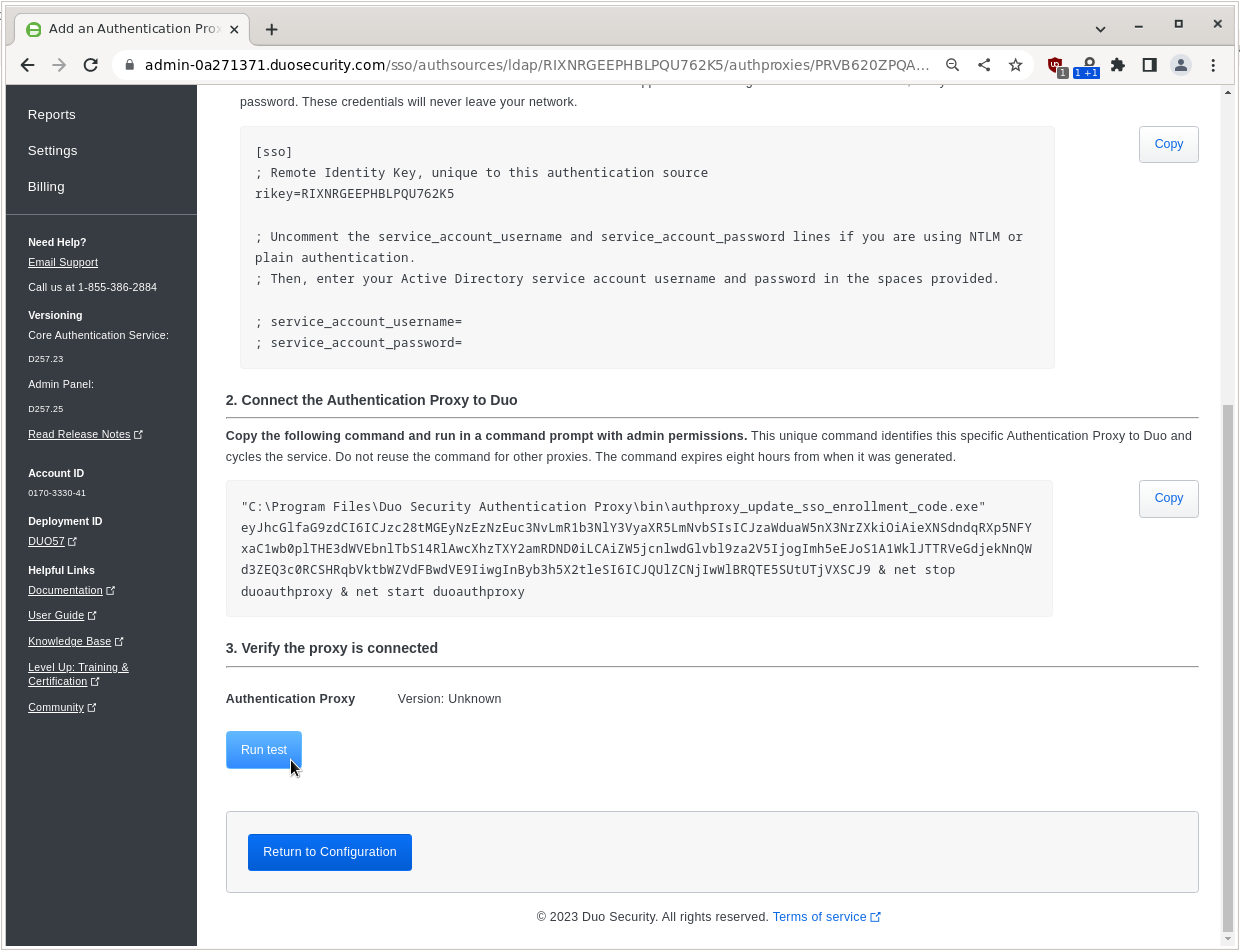Expand the tab search chevron

coord(1100,29)
